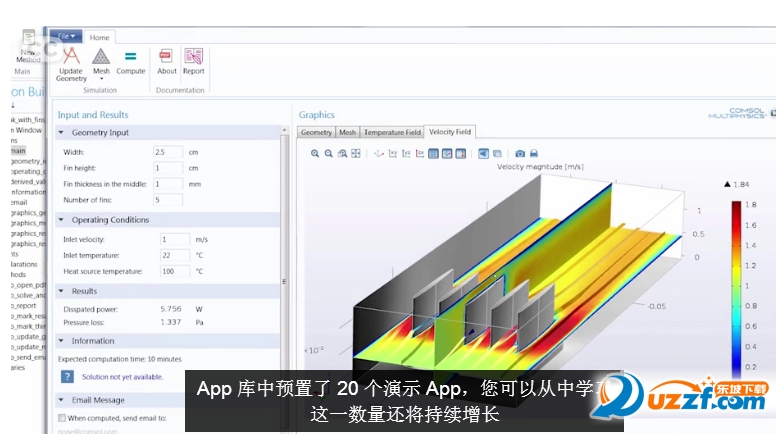Collapse the Operating Conditions section
The width and height of the screenshot is (776, 434).
(x=61, y=220)
